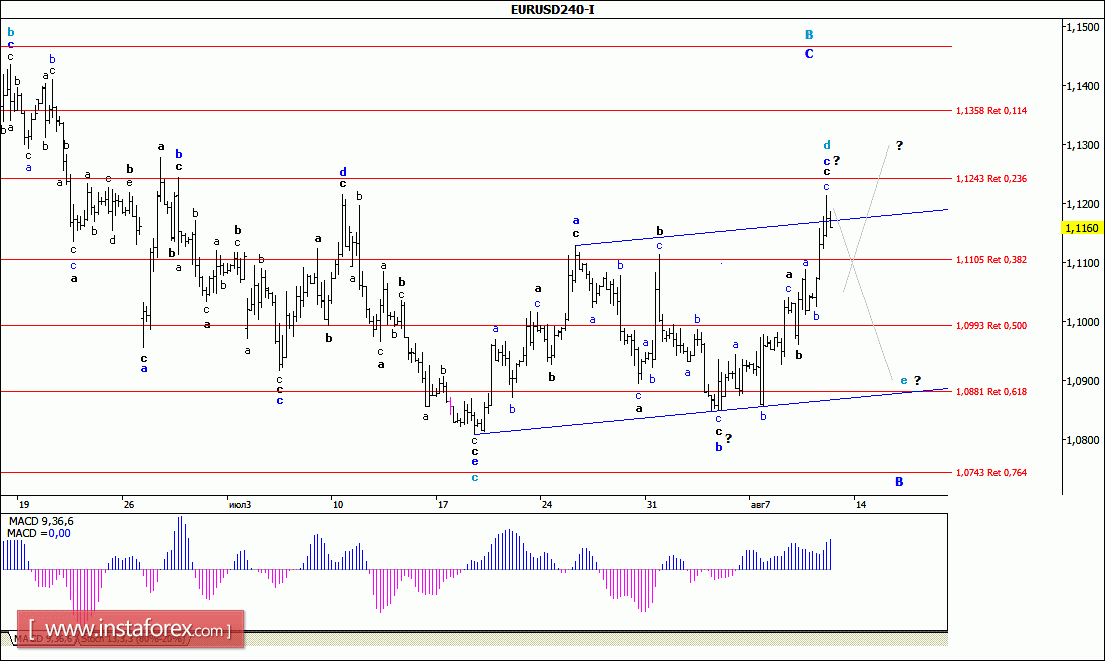Click the 1,1500 price axis label
Viewport: 1105px width, 661px height.
1084,28
